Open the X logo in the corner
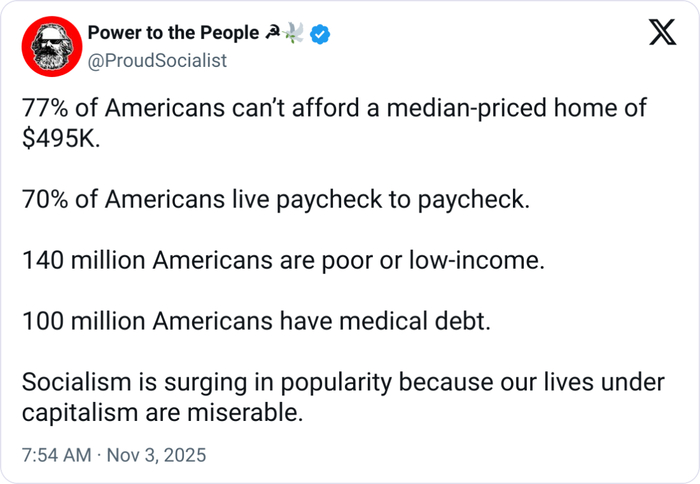The height and width of the screenshot is (484, 700). (661, 35)
